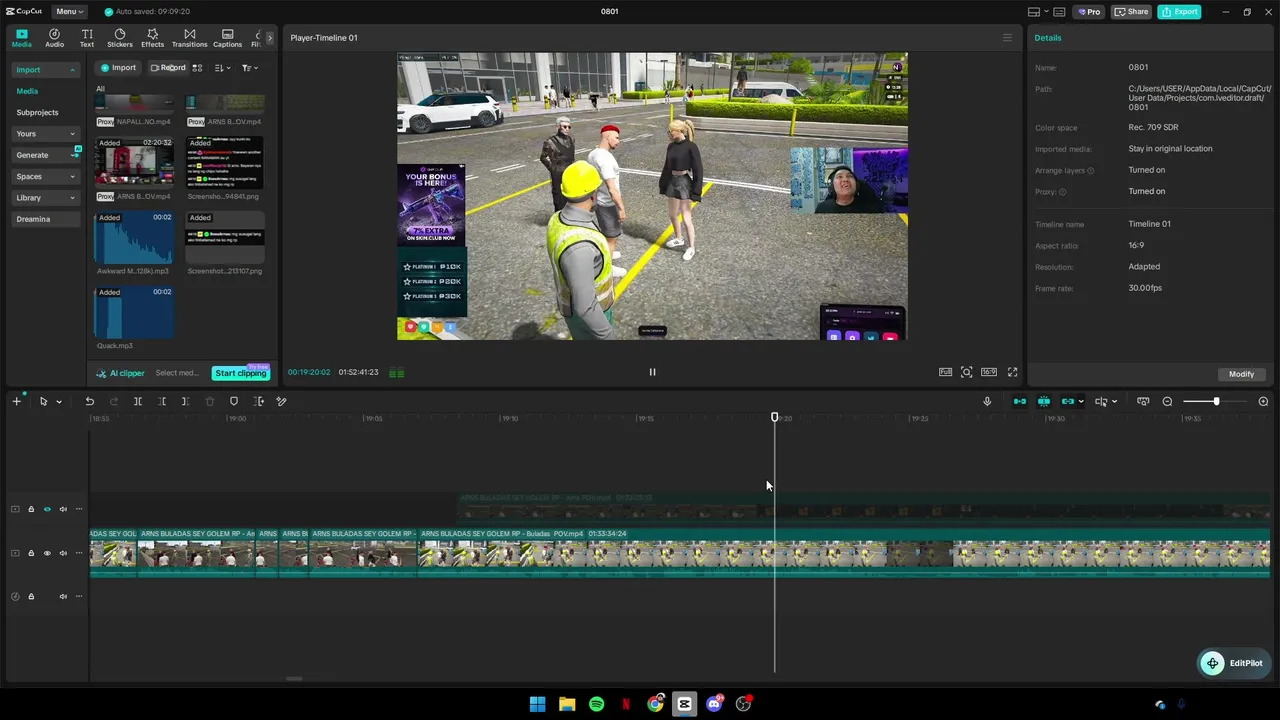Pause the video playback
The height and width of the screenshot is (720, 1280).
pyautogui.click(x=652, y=372)
